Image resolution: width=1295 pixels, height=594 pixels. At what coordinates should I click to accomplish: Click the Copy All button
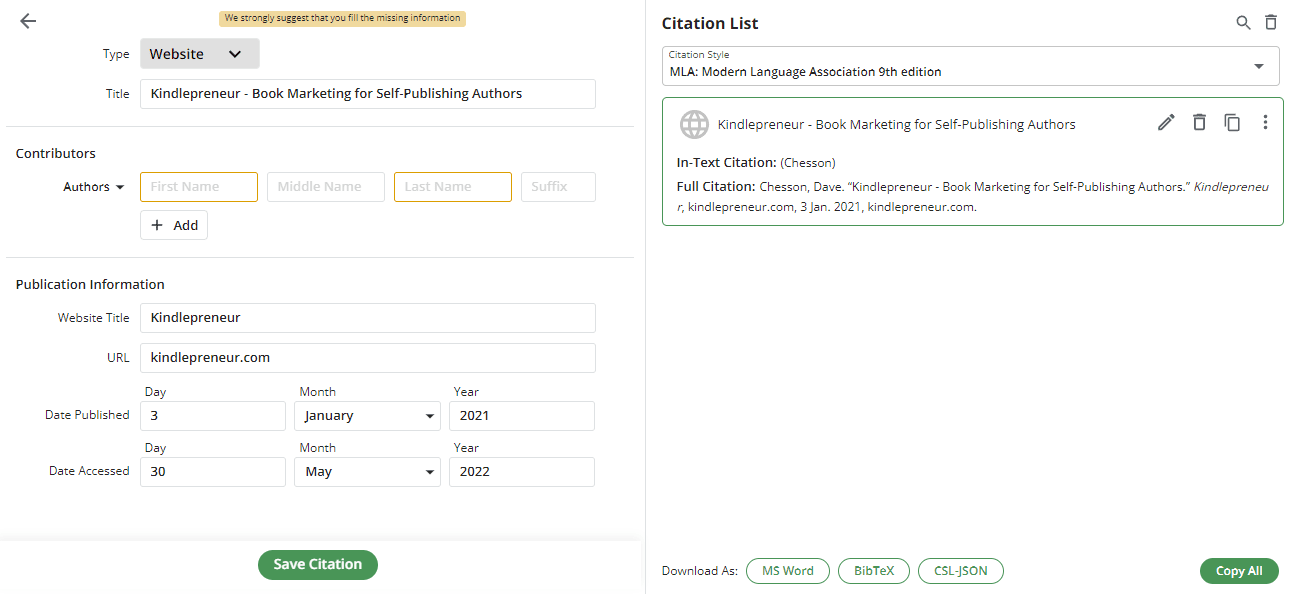(x=1239, y=571)
